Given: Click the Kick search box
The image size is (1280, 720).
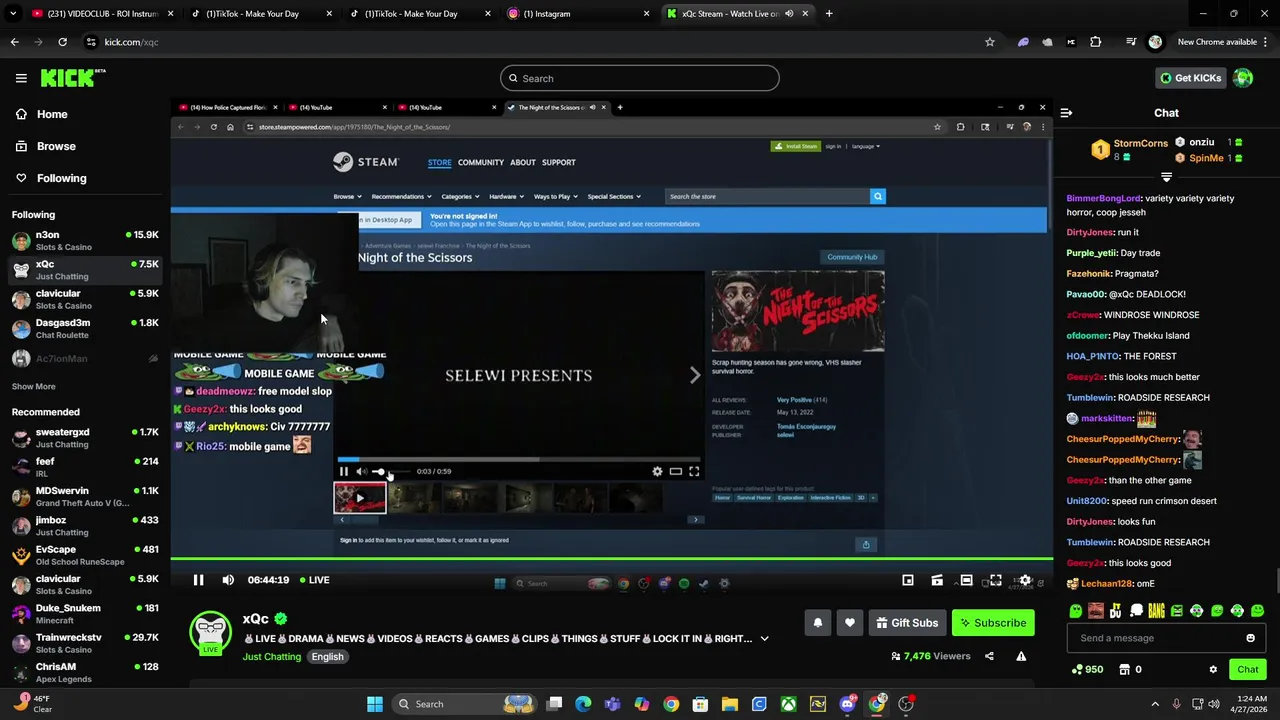Looking at the screenshot, I should [x=640, y=78].
